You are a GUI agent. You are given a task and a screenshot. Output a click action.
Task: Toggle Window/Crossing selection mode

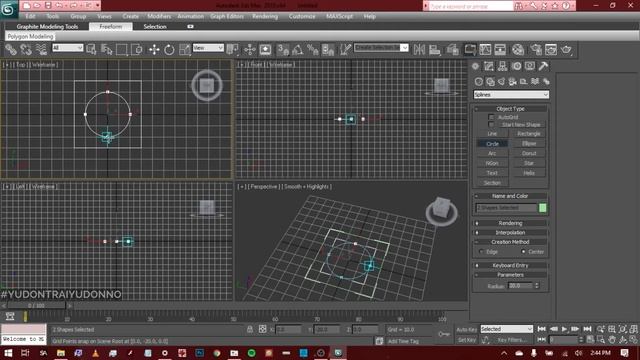tap(137, 50)
